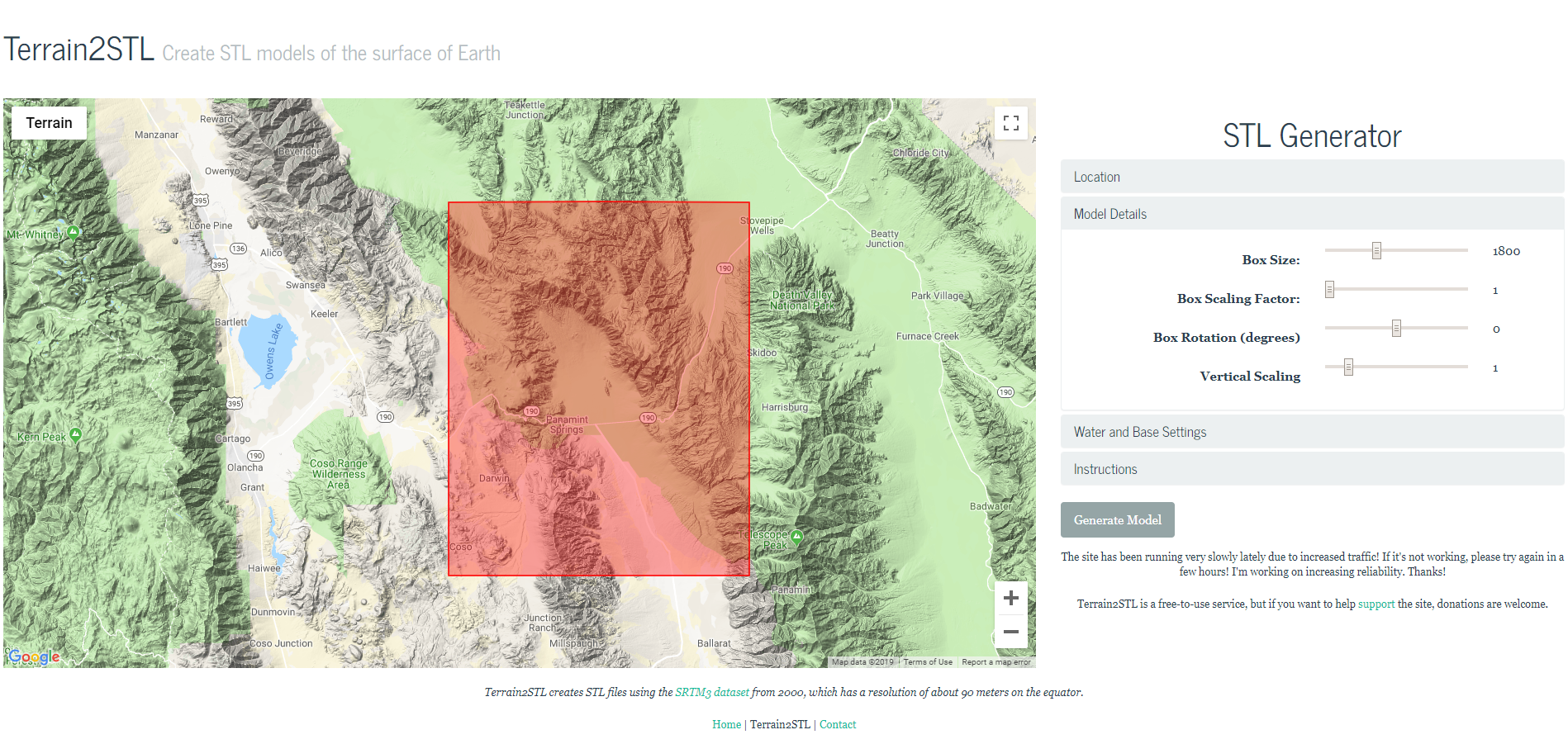Open the Contact page link

click(x=837, y=725)
